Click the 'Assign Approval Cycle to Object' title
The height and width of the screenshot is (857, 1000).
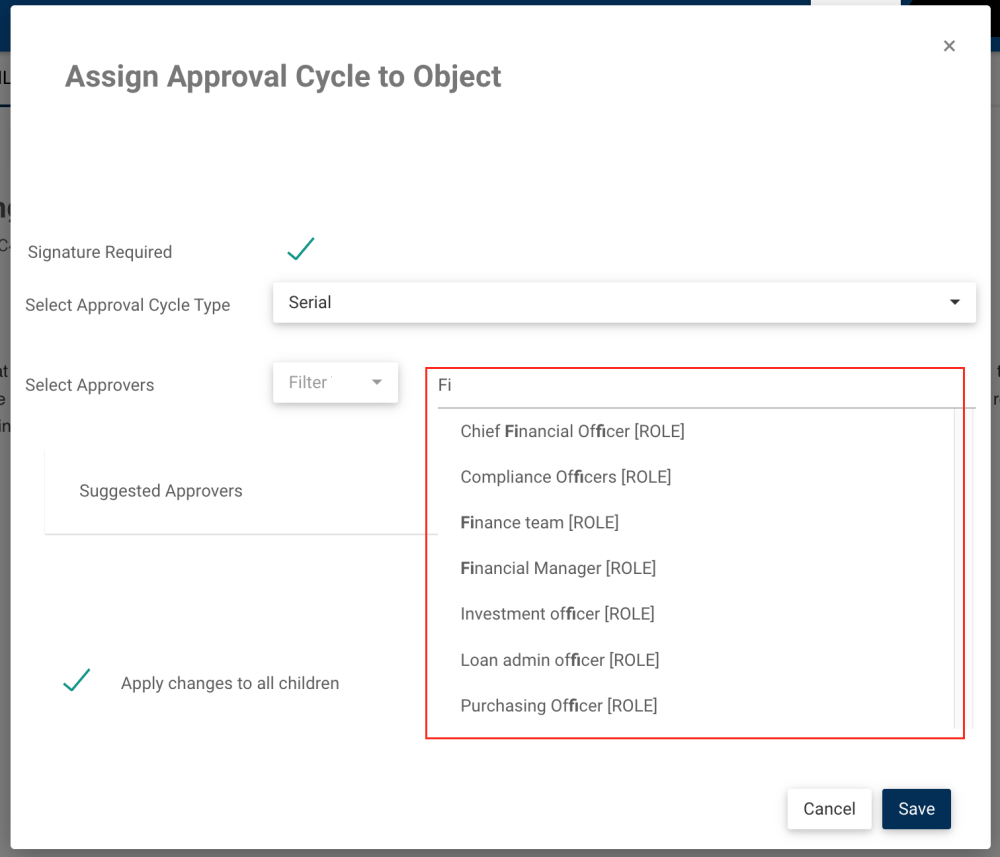click(283, 77)
